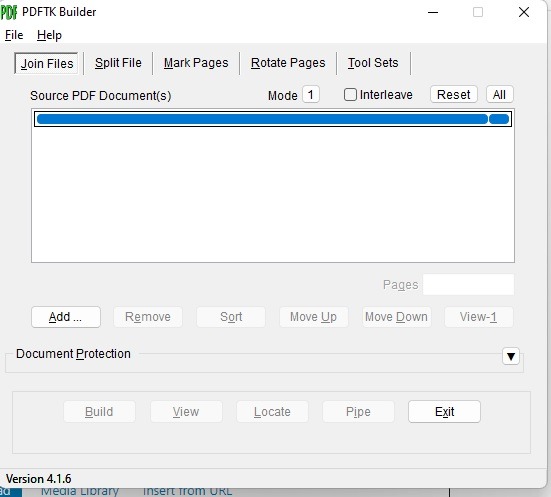This screenshot has height=497, width=551.
Task: Expand the Document Protection section arrow
Action: pyautogui.click(x=511, y=356)
